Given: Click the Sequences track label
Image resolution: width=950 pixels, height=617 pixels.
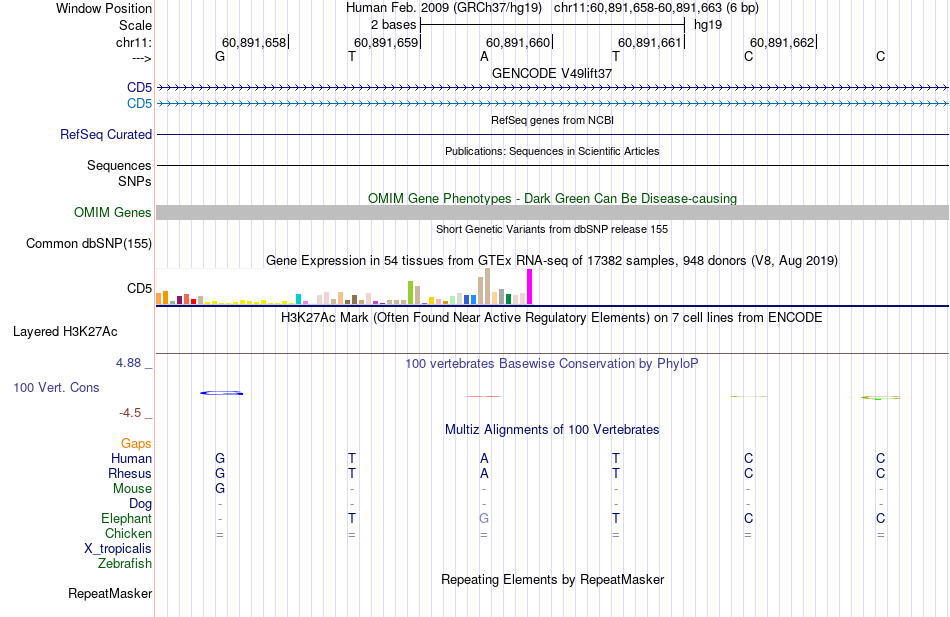Looking at the screenshot, I should (x=119, y=165).
